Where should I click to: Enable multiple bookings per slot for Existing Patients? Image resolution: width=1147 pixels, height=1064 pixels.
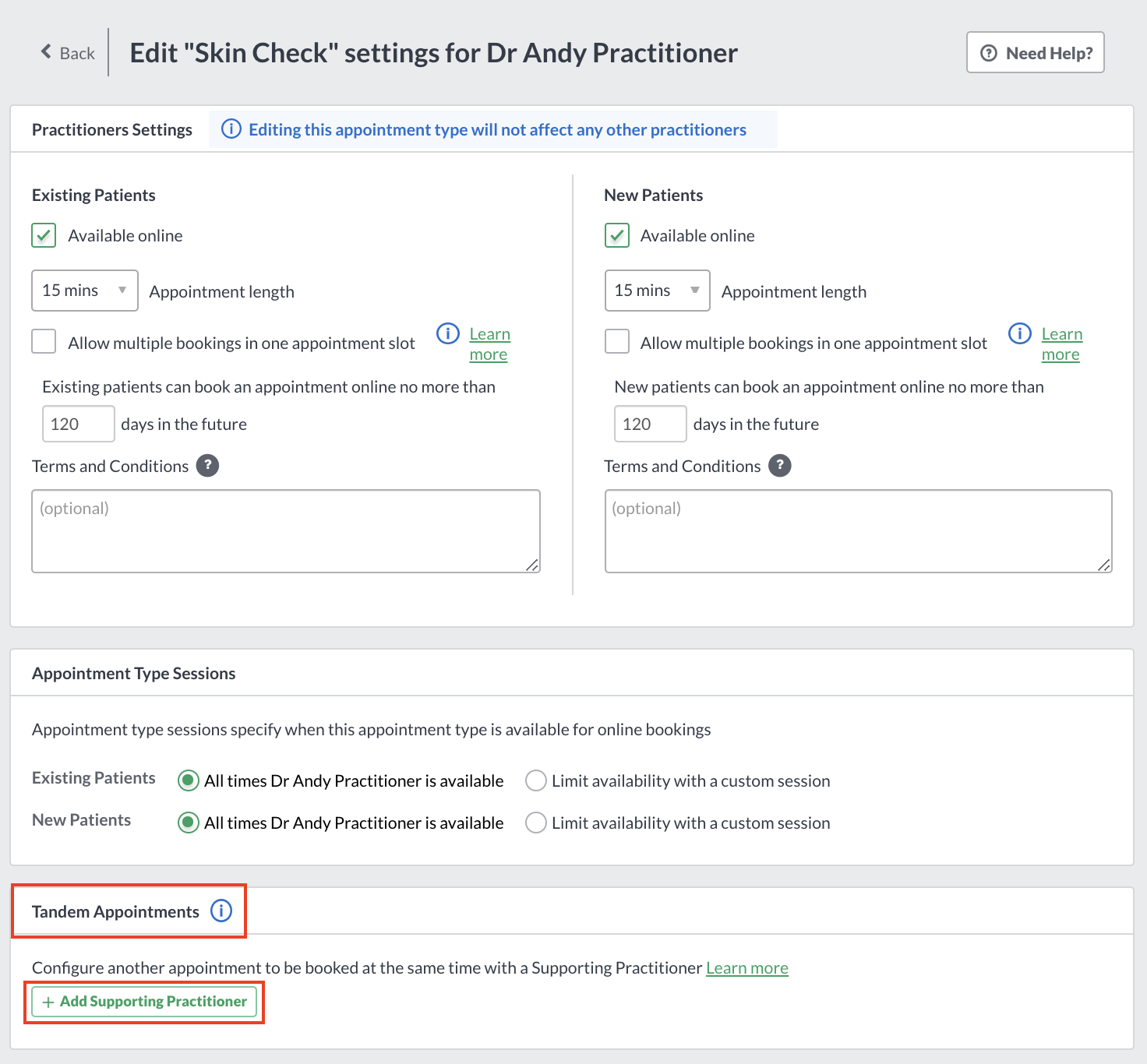coord(44,341)
